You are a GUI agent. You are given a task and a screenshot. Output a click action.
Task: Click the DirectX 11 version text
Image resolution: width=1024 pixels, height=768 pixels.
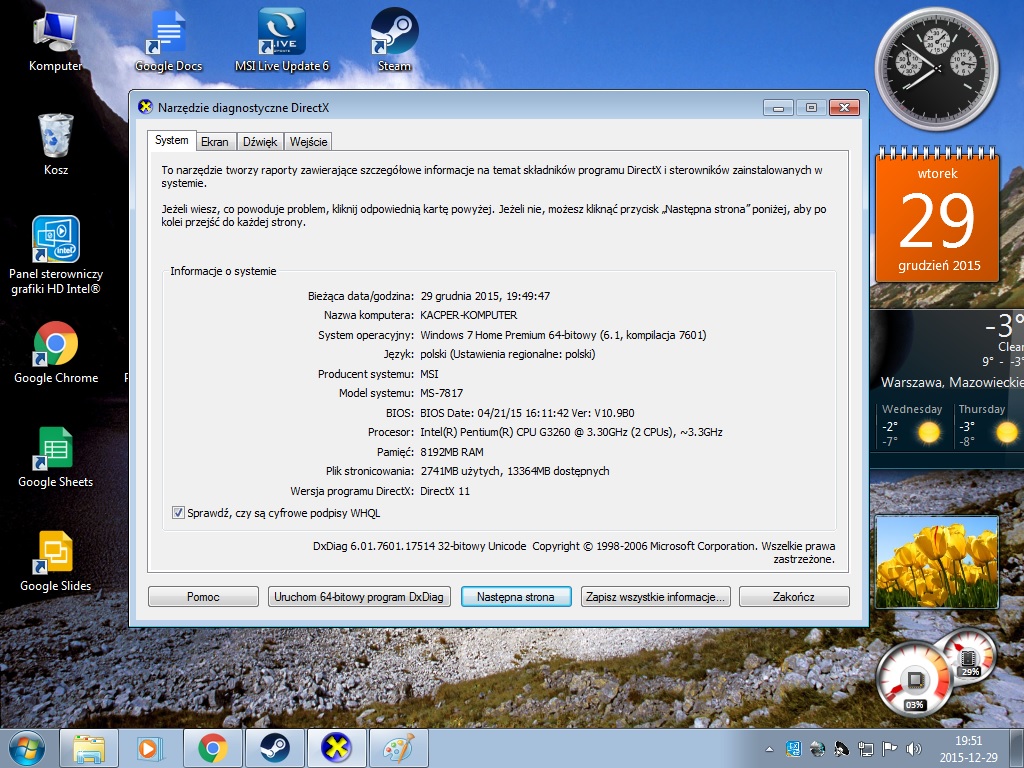[x=445, y=491]
